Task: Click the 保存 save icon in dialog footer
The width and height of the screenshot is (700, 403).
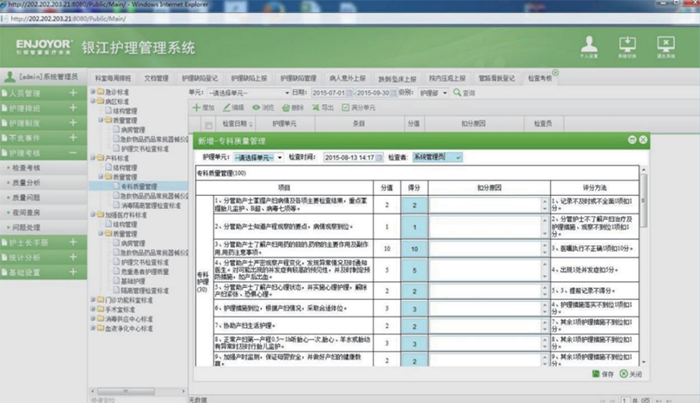Action: coord(596,374)
